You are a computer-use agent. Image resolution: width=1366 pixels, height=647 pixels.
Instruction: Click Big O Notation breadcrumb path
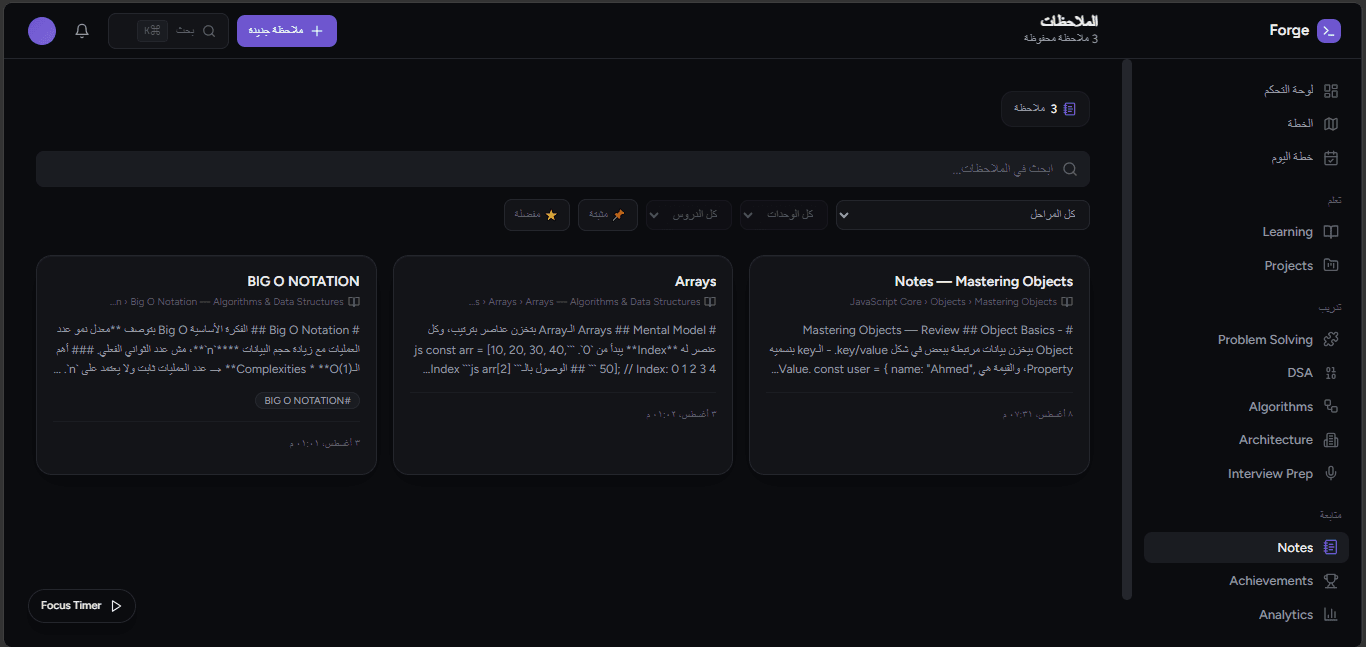click(x=227, y=302)
